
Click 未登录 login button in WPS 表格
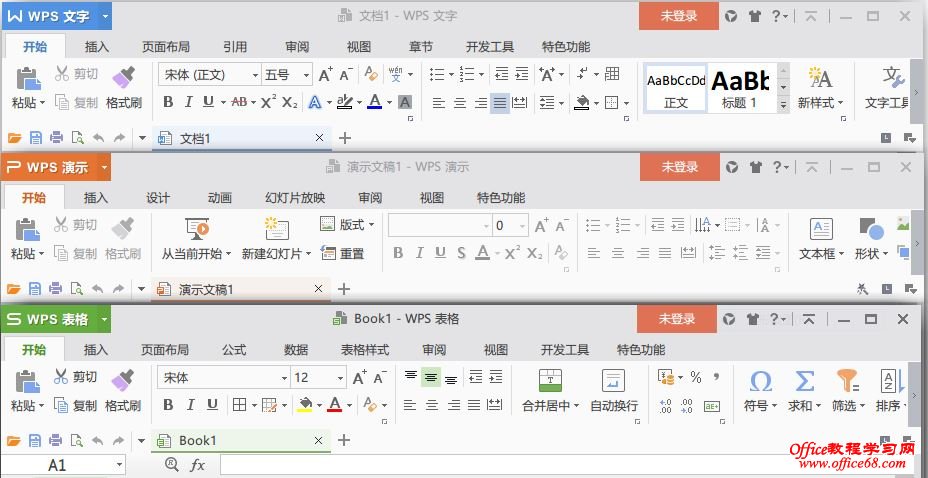coord(677,319)
